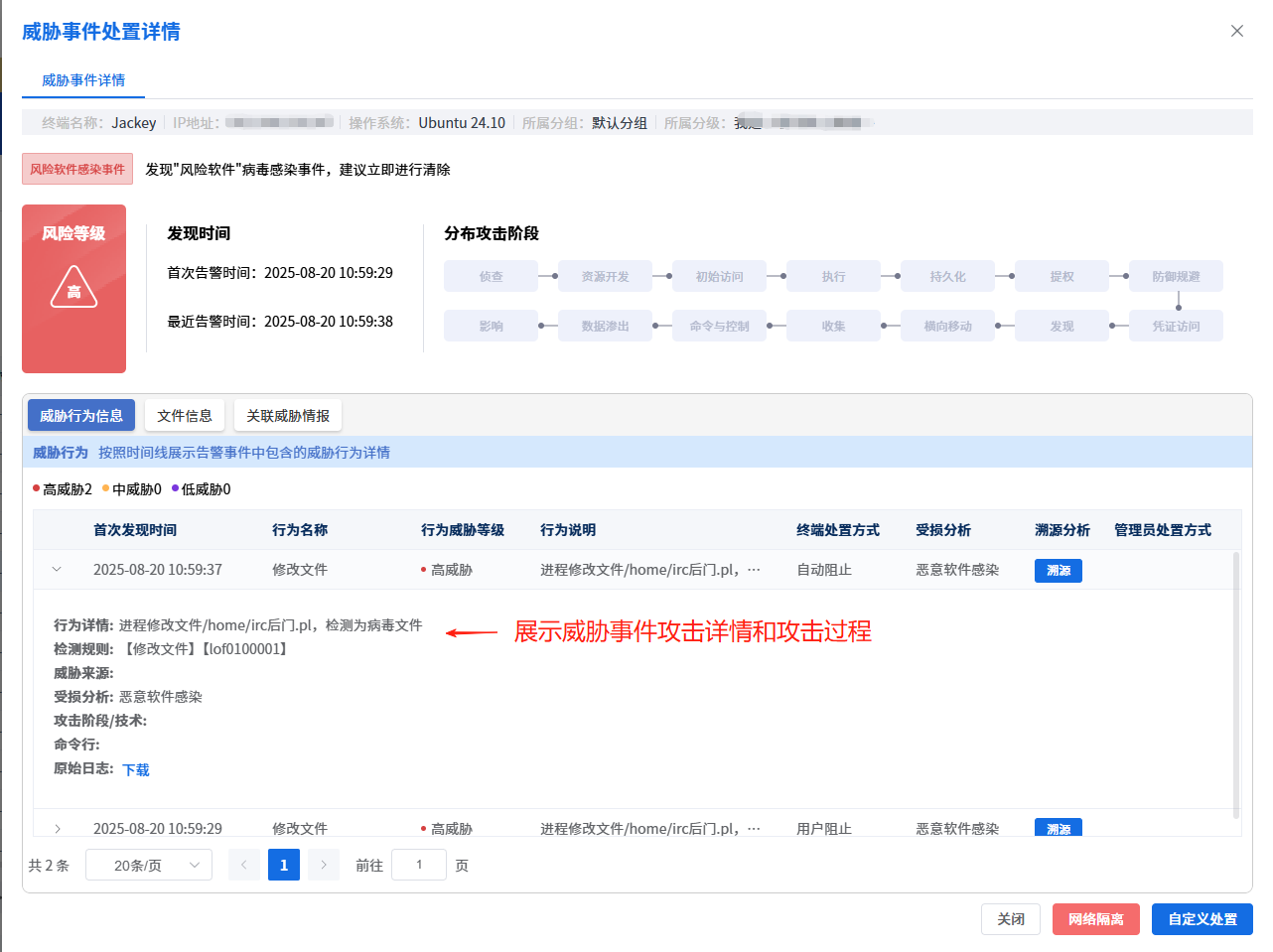This screenshot has width=1273, height=952.
Task: Click 溯源 button in second behavior row
Action: 1058,828
